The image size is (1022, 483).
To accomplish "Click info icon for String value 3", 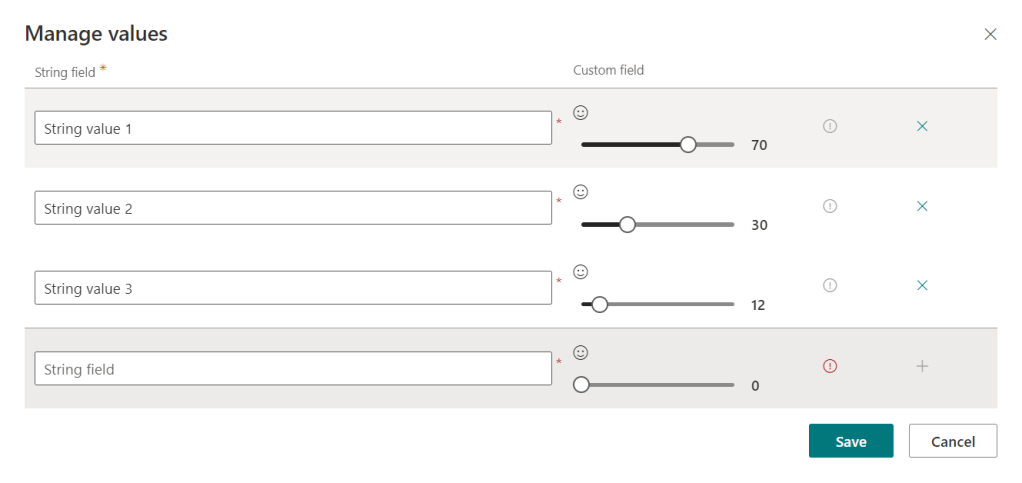I will coord(829,286).
